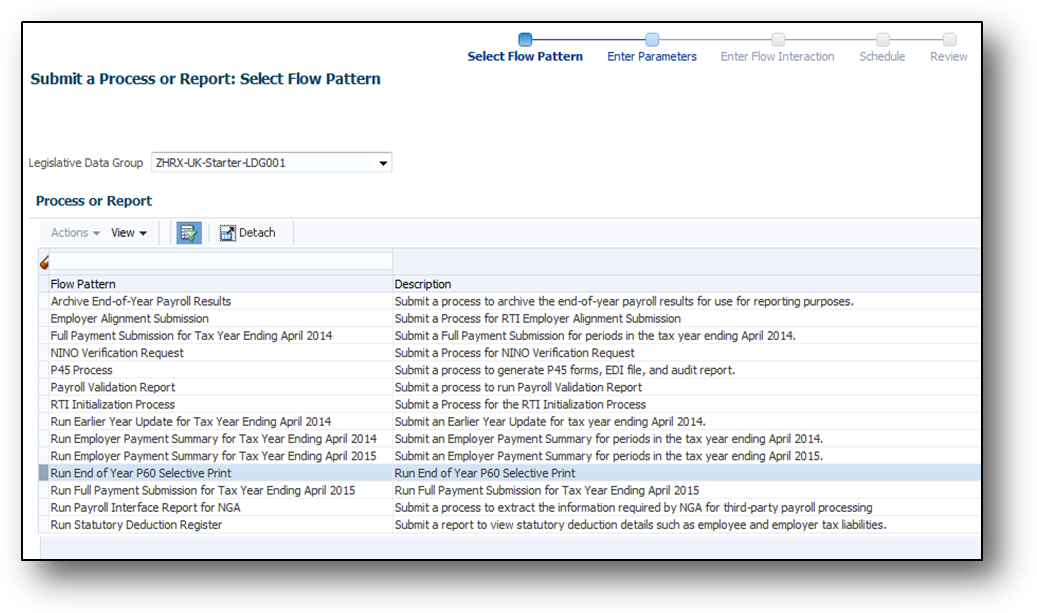Click description 'Submit an Earlier Year Update' for 2014
This screenshot has height=613, width=1037.
coord(550,422)
